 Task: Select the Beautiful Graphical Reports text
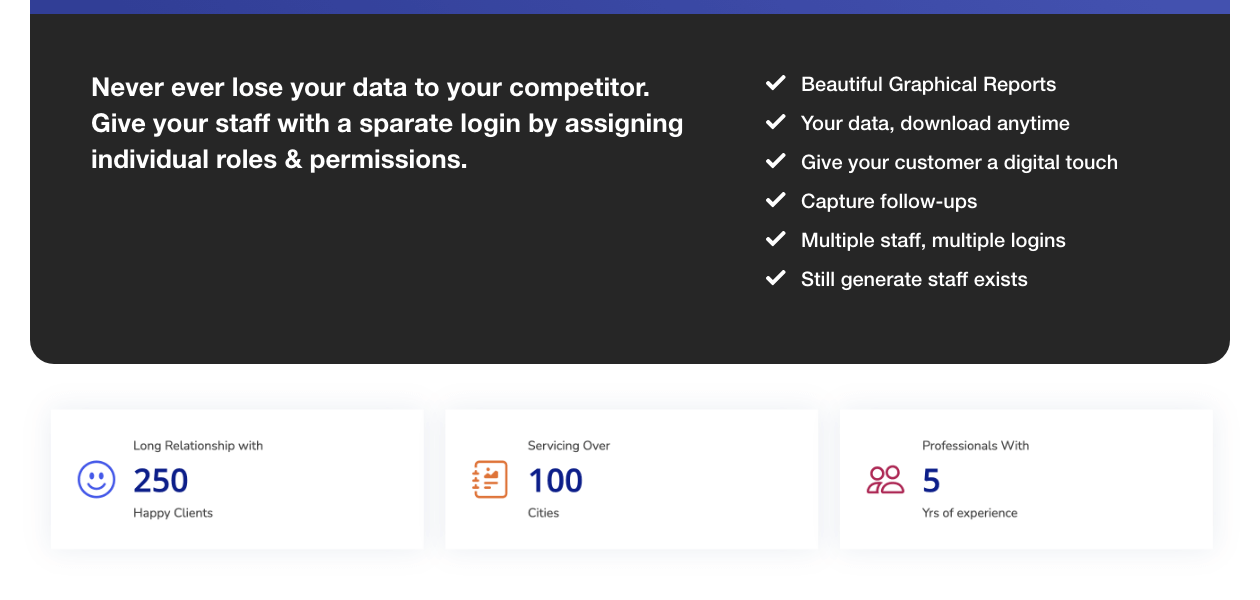(928, 85)
